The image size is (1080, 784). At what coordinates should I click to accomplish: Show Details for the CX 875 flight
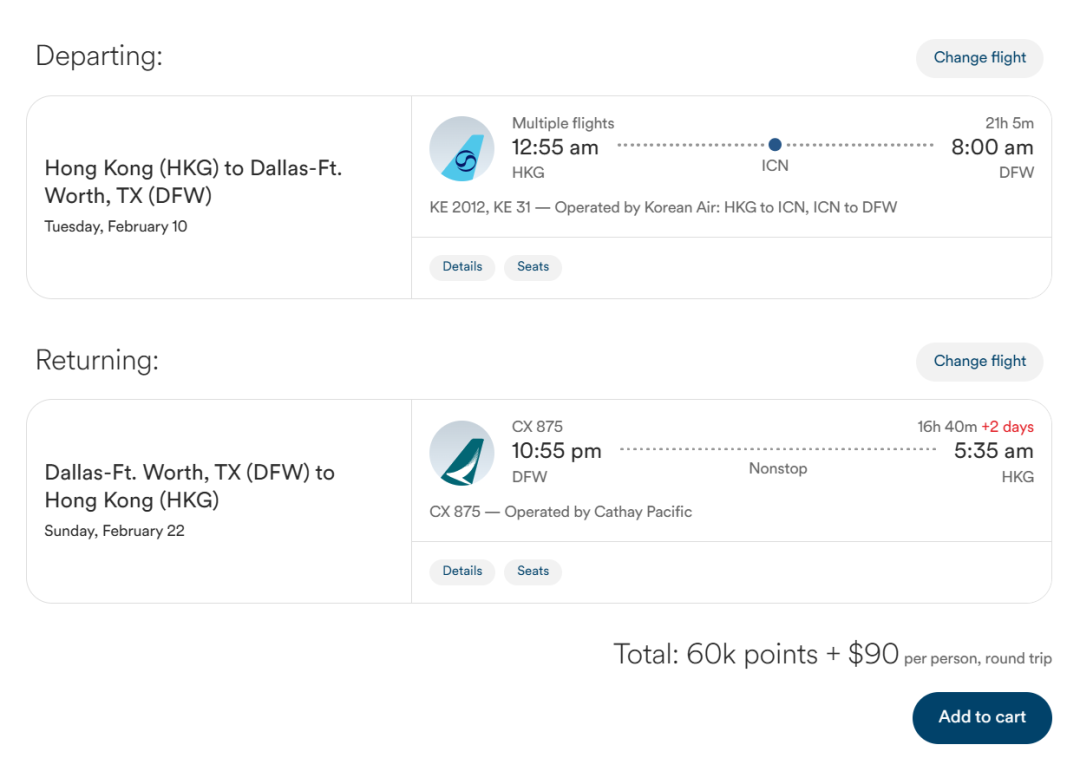coord(462,571)
